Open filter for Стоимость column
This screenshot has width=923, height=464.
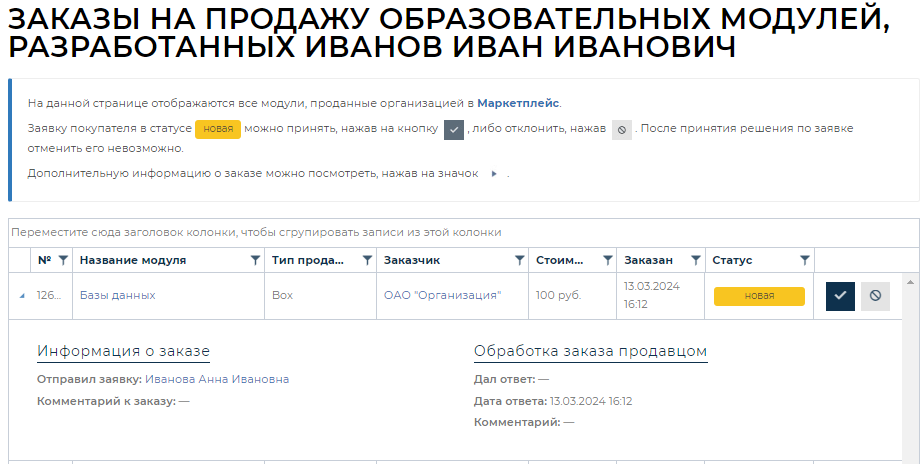click(607, 260)
